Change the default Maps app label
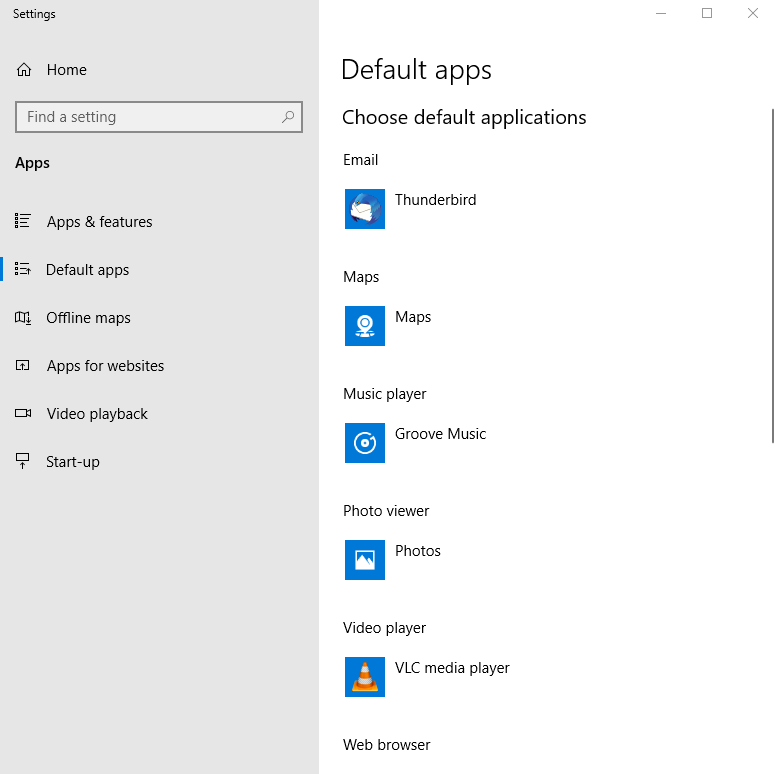 (x=413, y=317)
